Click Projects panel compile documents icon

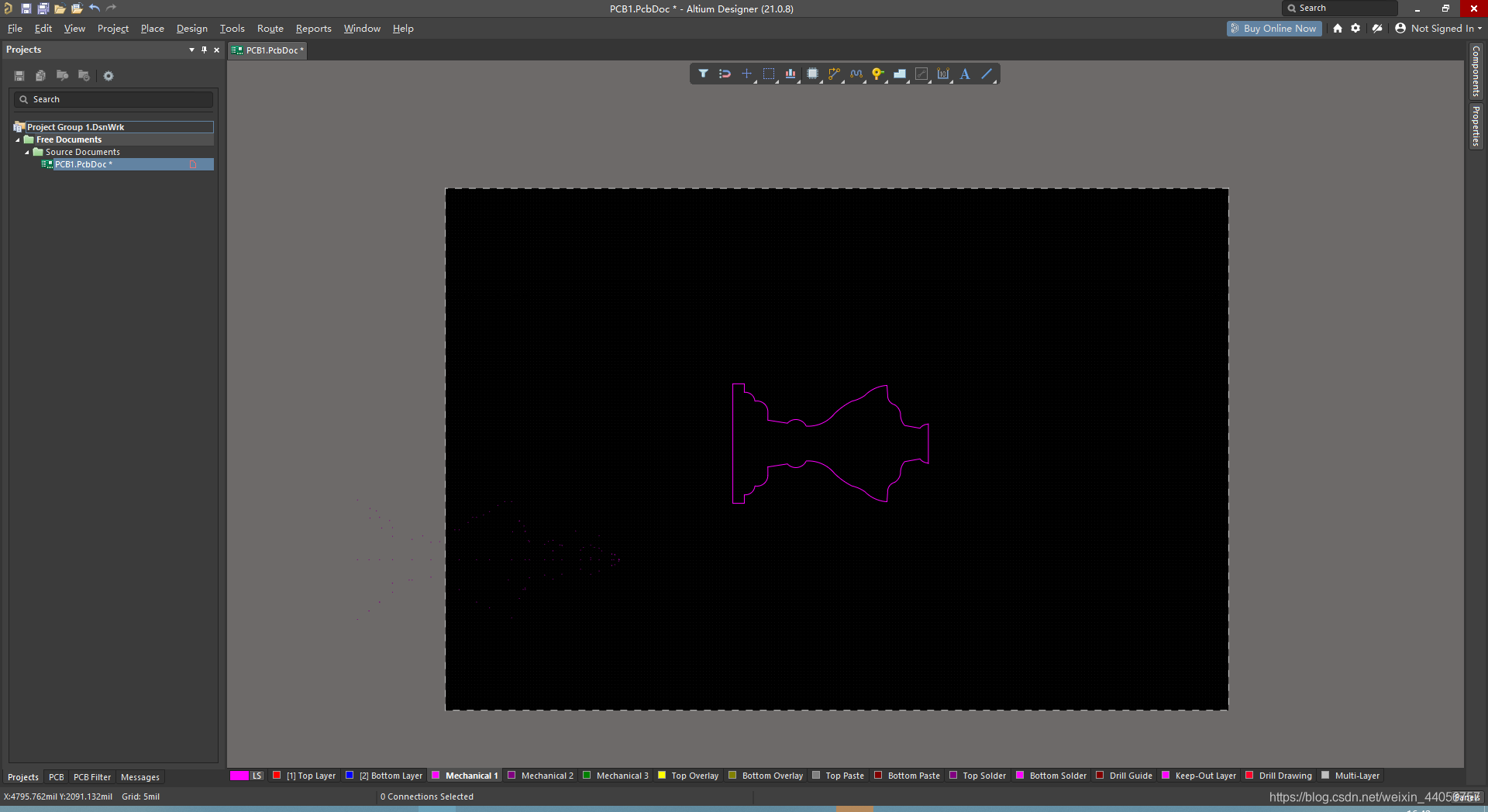tap(40, 76)
